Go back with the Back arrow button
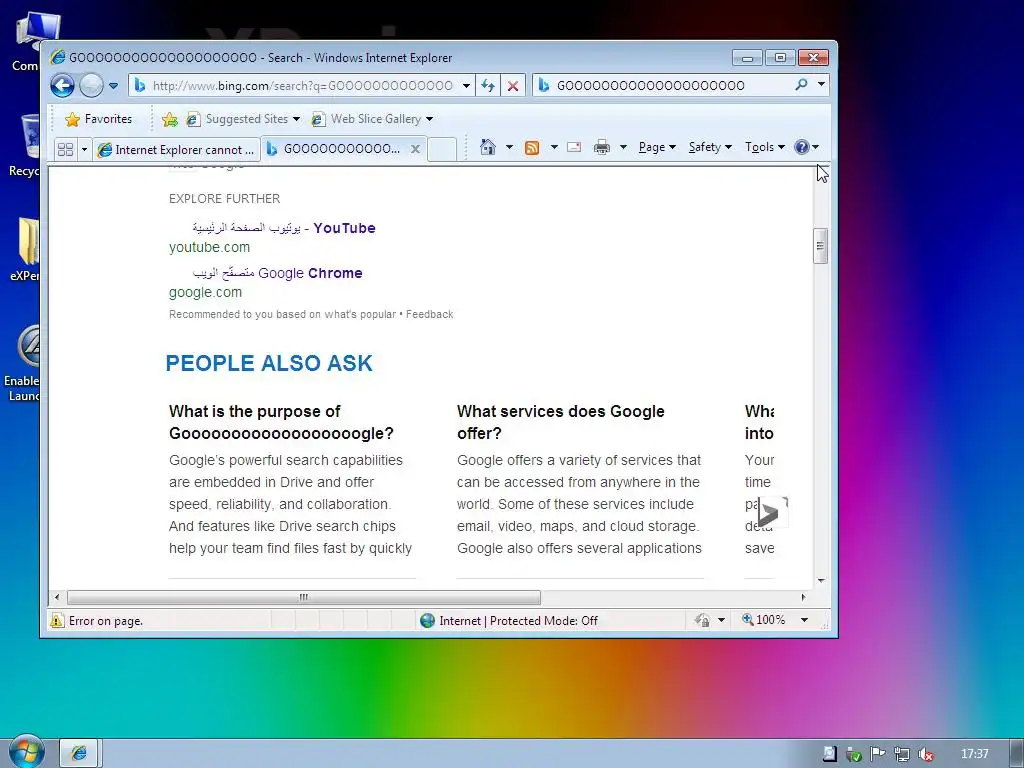The height and width of the screenshot is (768, 1024). pyautogui.click(x=63, y=86)
